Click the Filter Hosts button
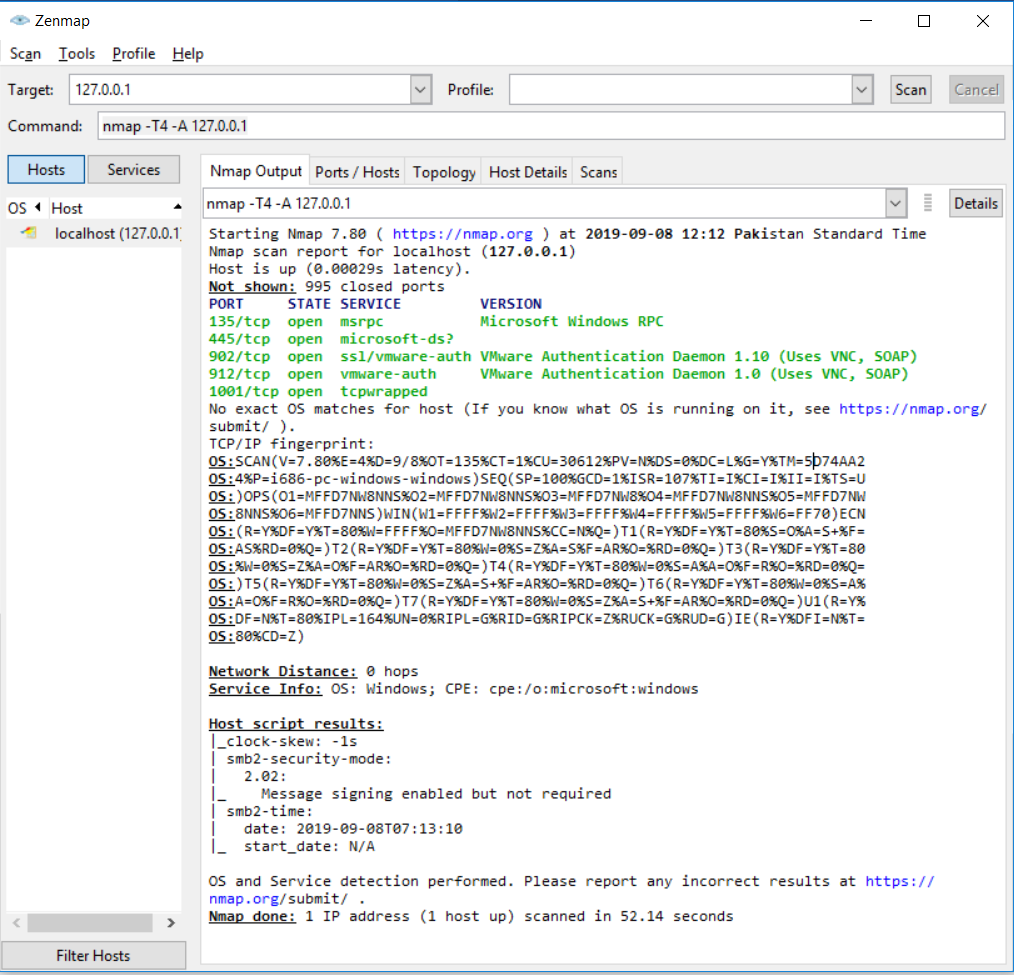Viewport: 1014px width, 975px height. (x=93, y=955)
